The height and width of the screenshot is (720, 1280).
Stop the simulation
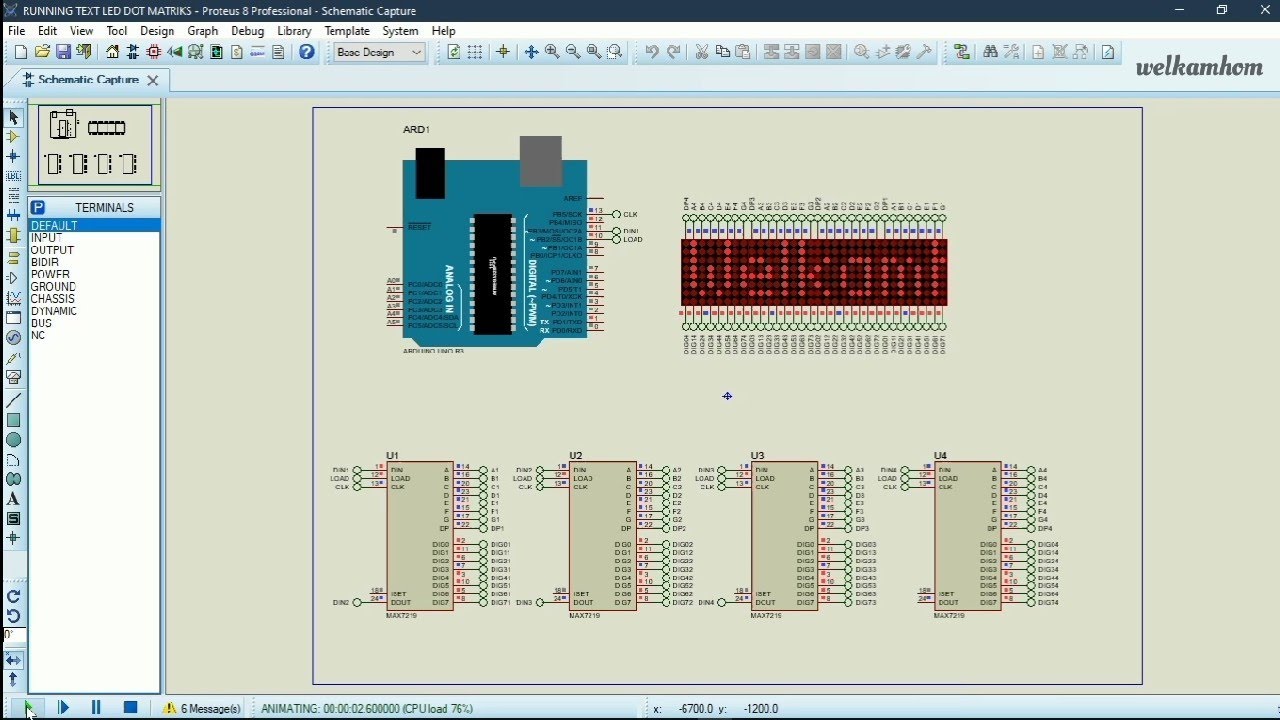click(x=130, y=708)
